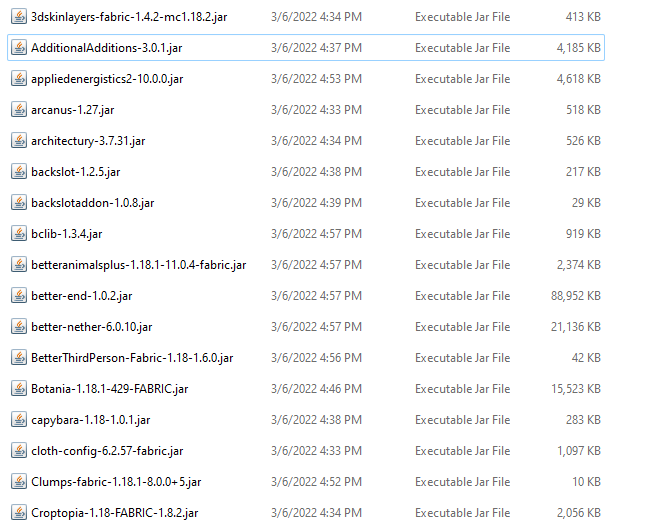
Task: Click the jar icon beside appliedenergistics2-10.0.0.jar
Action: click(x=19, y=79)
